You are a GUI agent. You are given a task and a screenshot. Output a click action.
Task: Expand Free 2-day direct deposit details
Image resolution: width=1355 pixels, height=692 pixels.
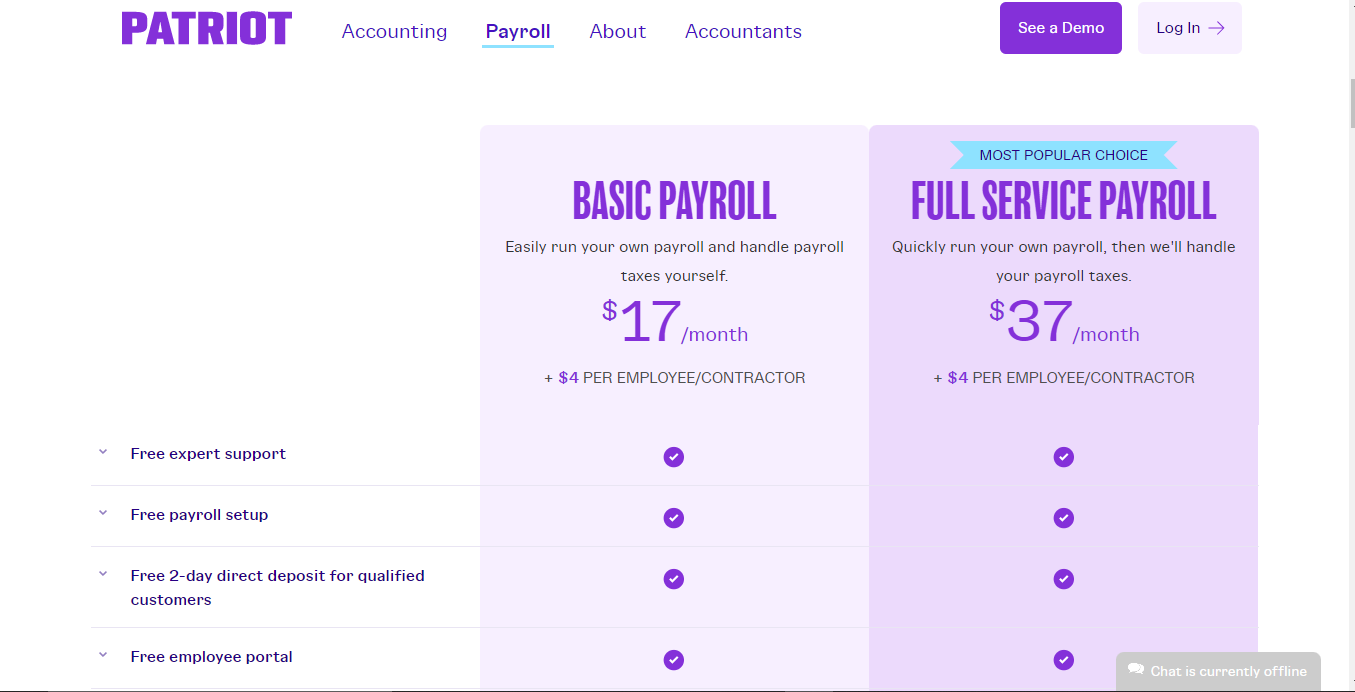tap(103, 575)
